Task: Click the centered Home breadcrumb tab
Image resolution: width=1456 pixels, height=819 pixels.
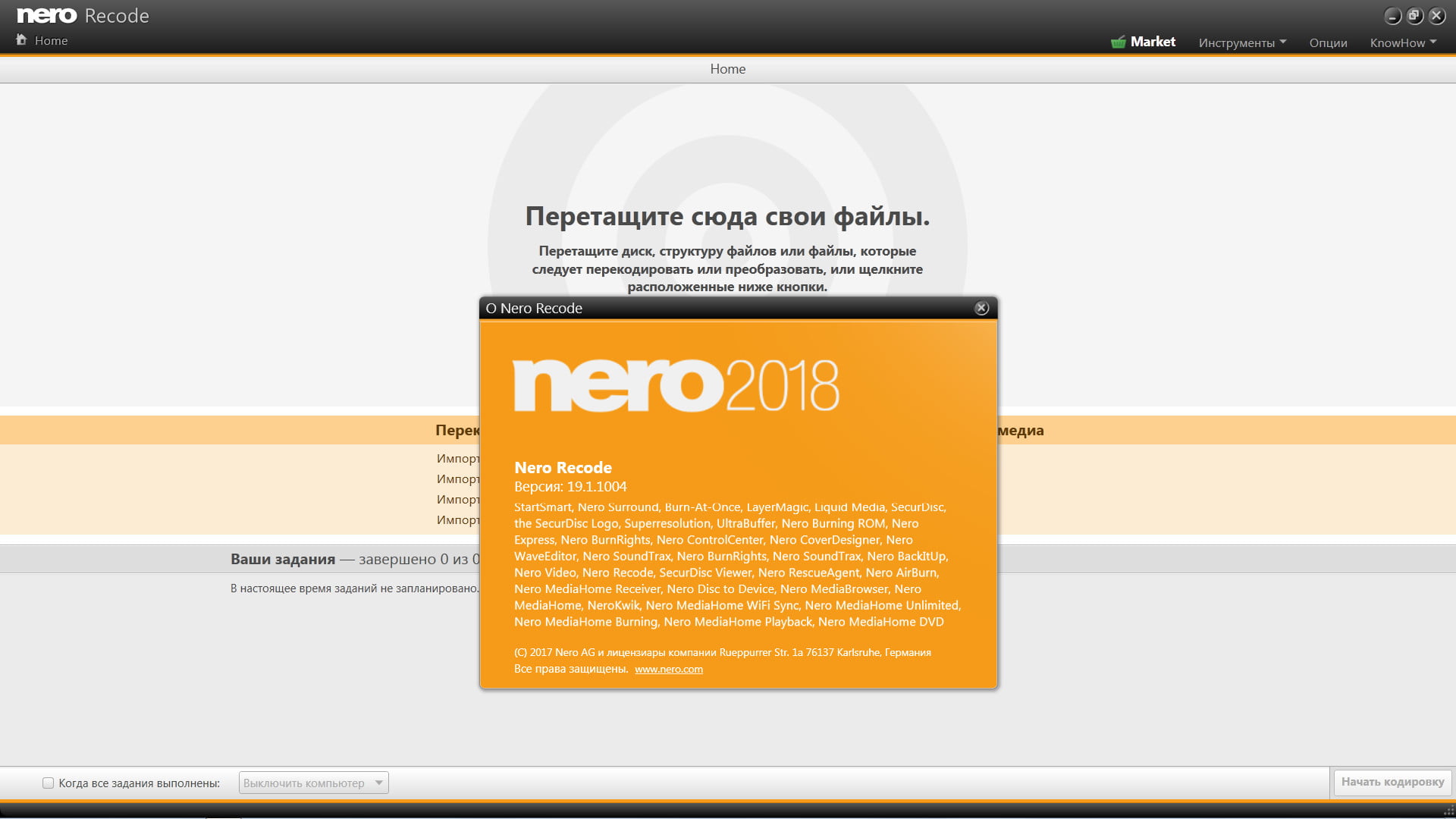Action: click(x=727, y=69)
